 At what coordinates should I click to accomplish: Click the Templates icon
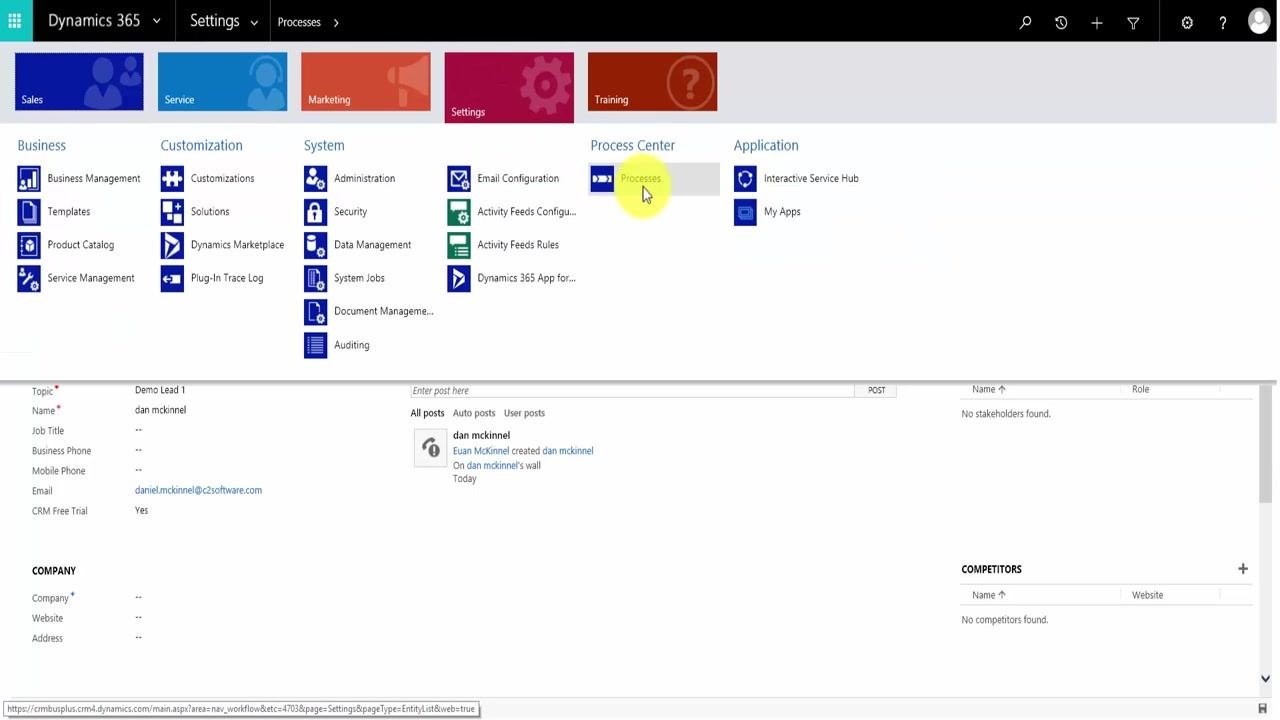pyautogui.click(x=29, y=211)
